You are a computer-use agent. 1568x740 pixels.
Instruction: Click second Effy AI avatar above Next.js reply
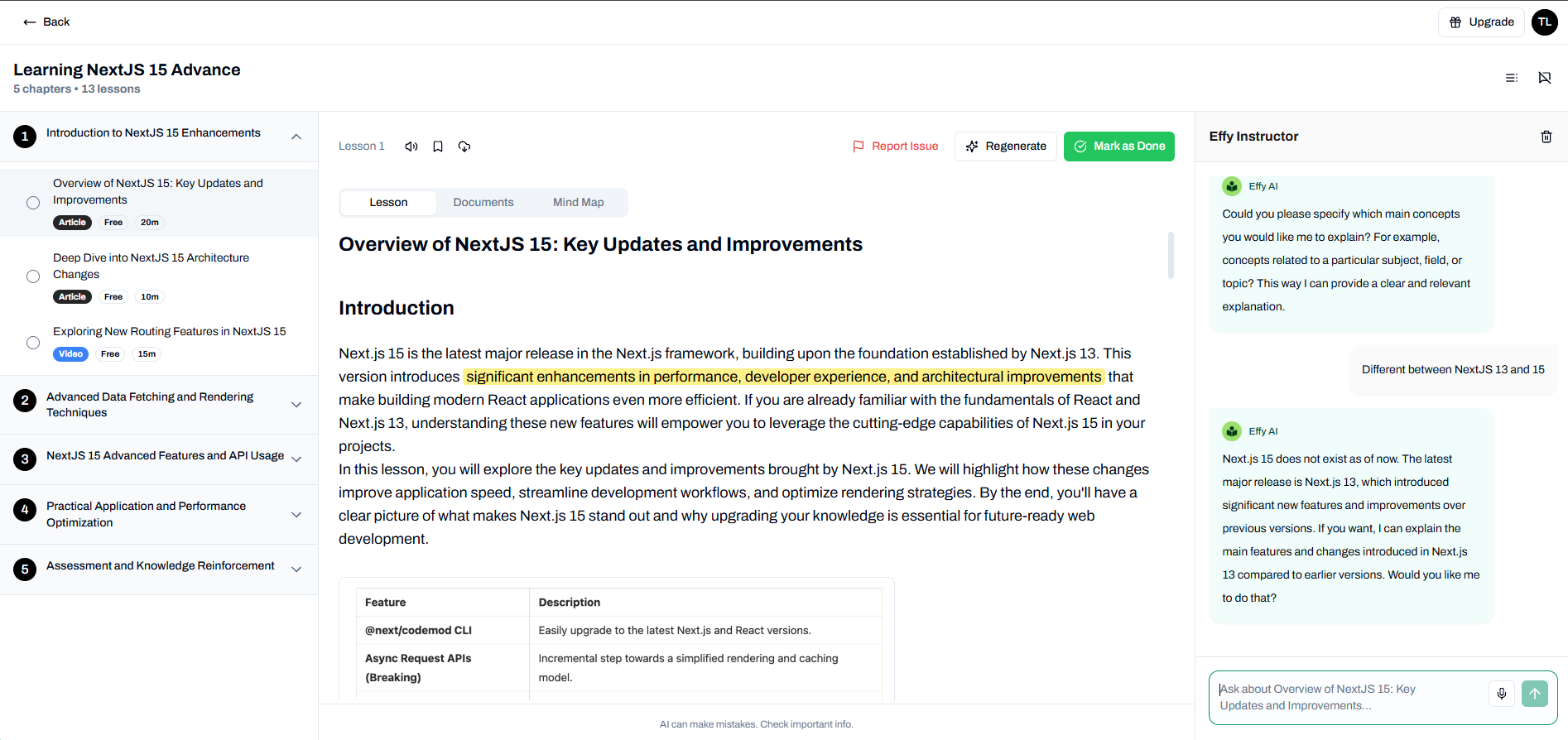pyautogui.click(x=1232, y=431)
